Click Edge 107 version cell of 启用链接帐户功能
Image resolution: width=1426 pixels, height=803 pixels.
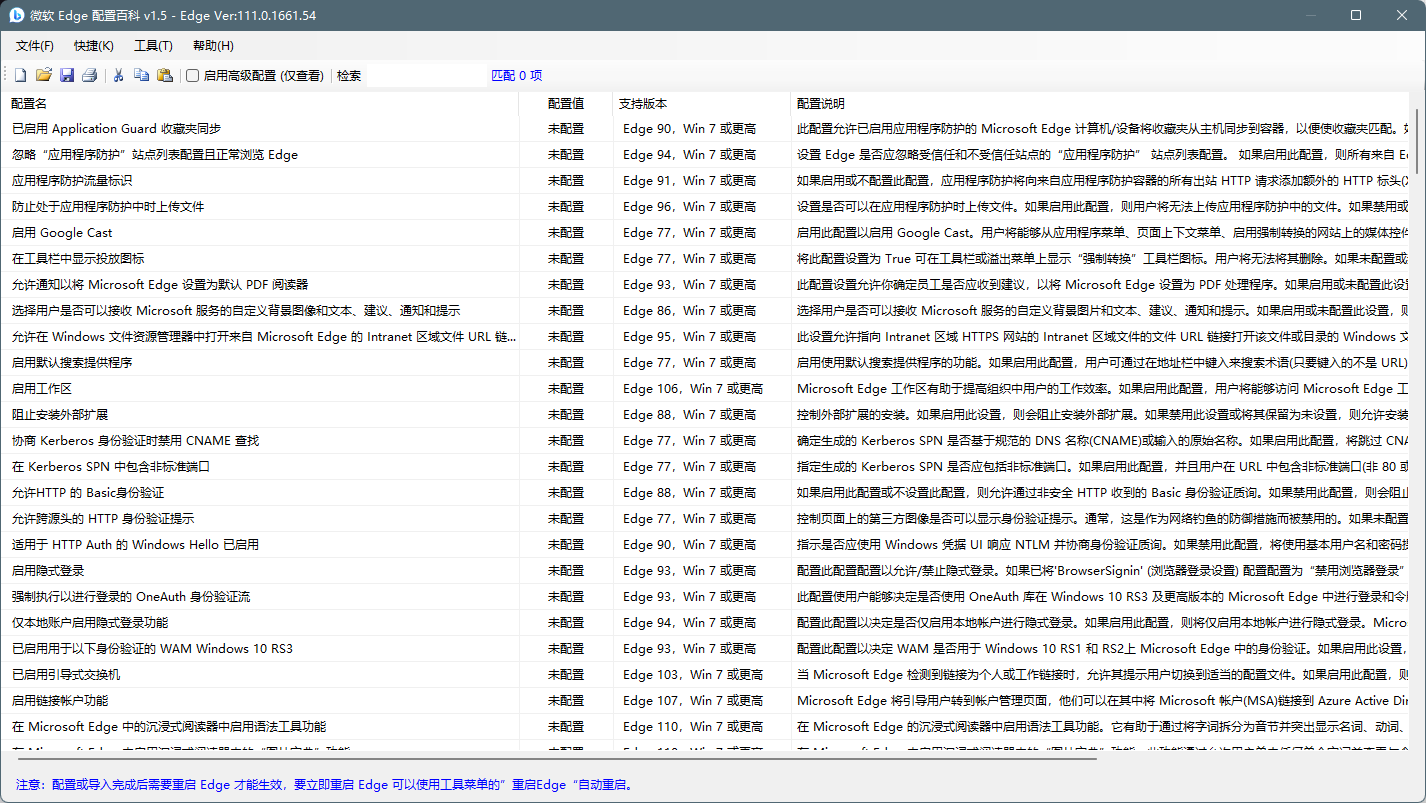[x=693, y=700]
